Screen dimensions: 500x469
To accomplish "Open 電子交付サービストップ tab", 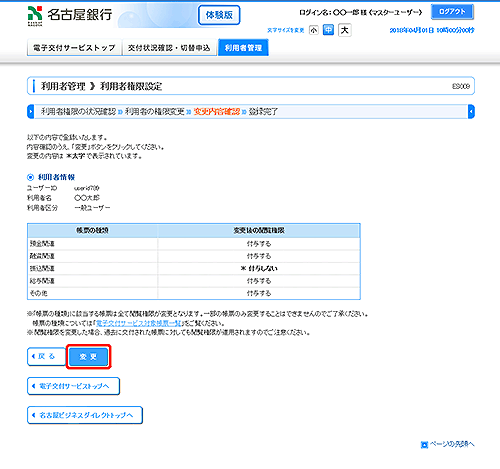I will (x=74, y=48).
